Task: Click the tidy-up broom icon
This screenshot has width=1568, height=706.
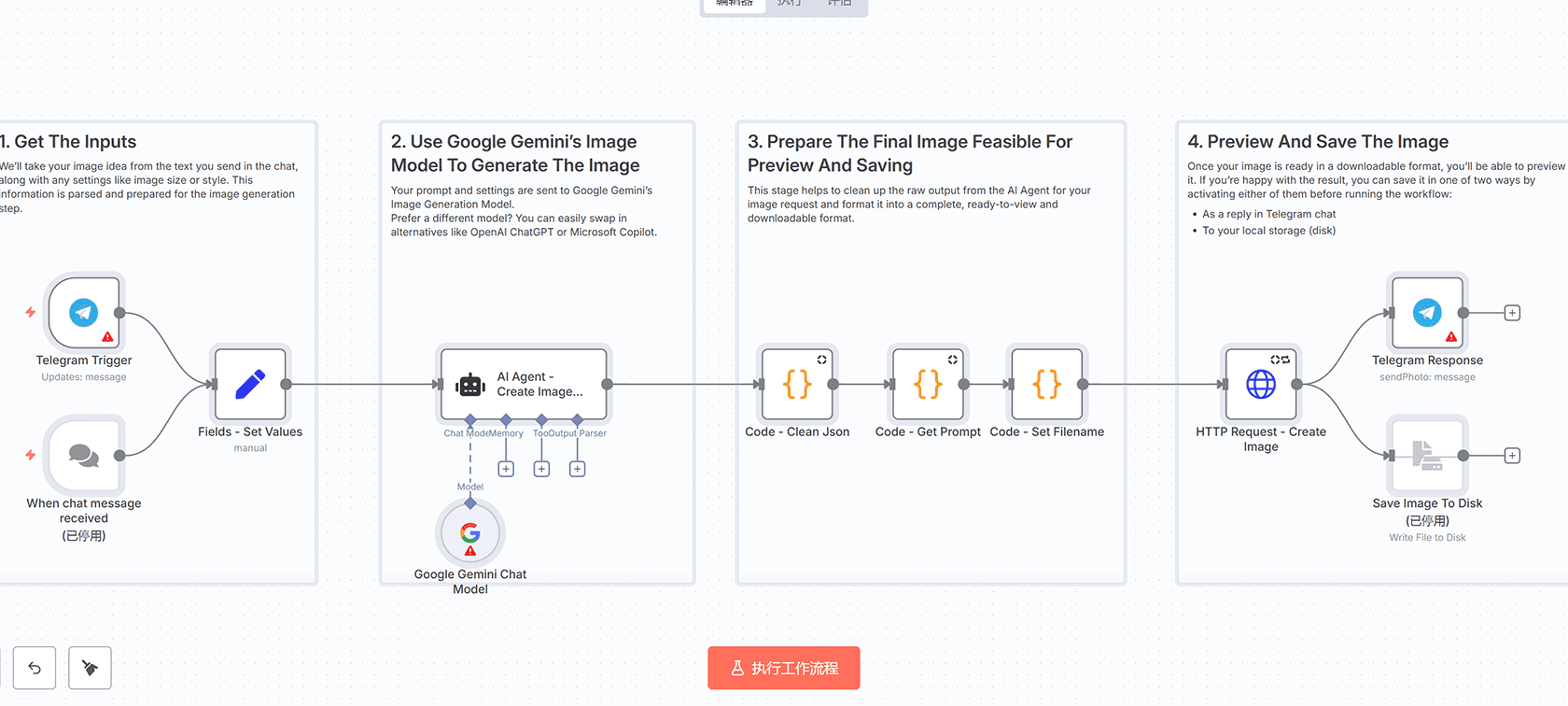Action: click(x=90, y=668)
